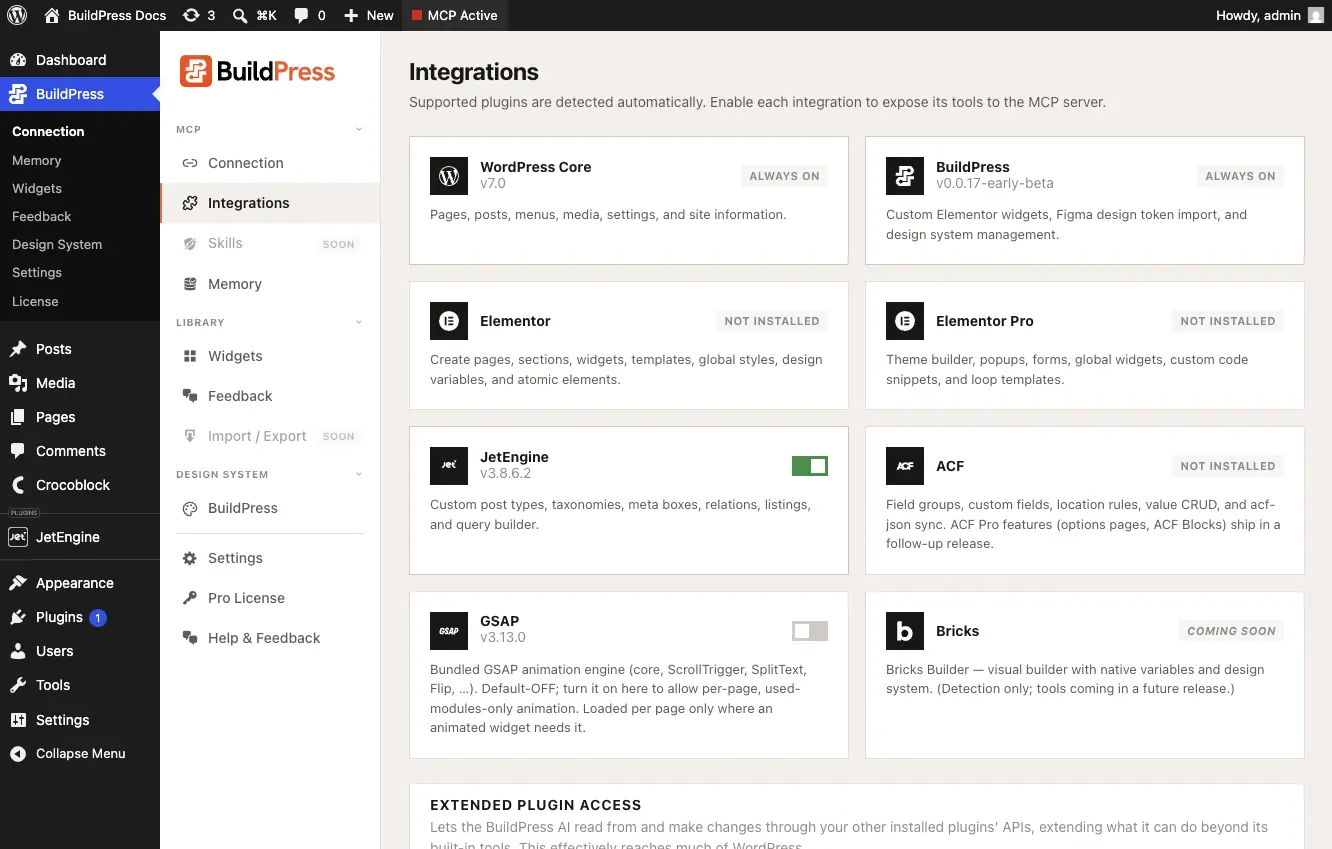This screenshot has width=1332, height=849.
Task: Click the Crocoblock icon in sidebar
Action: tap(18, 485)
